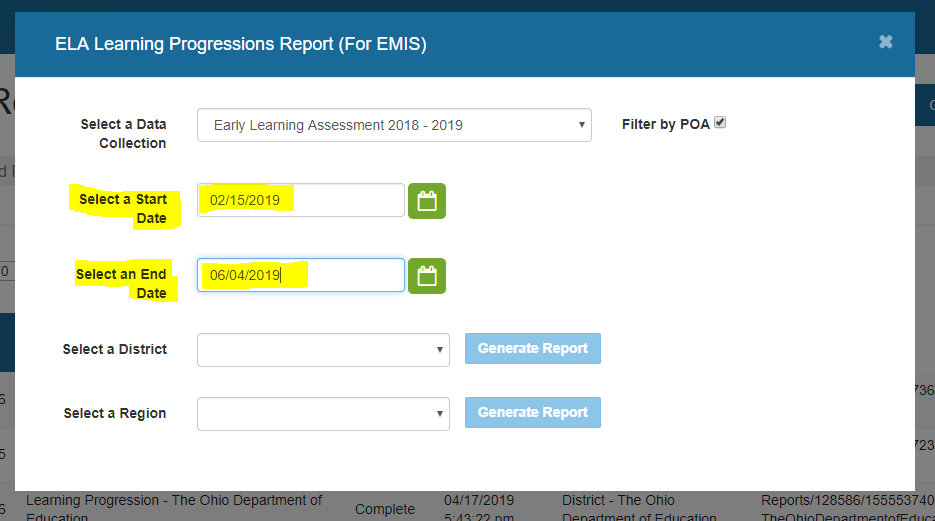Click the Filter by POA label

665,125
